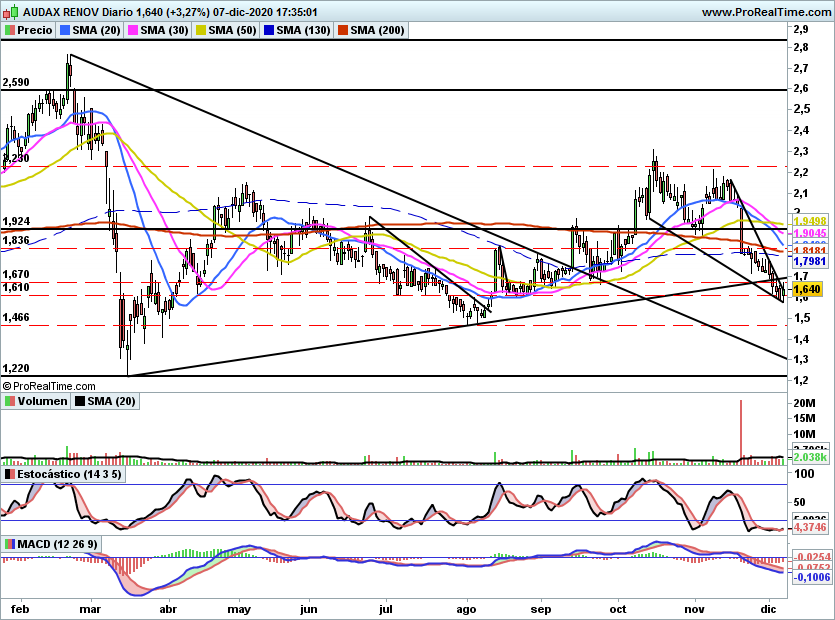The width and height of the screenshot is (835, 620).
Task: Click the feb label on the time axis
Action: 20,609
